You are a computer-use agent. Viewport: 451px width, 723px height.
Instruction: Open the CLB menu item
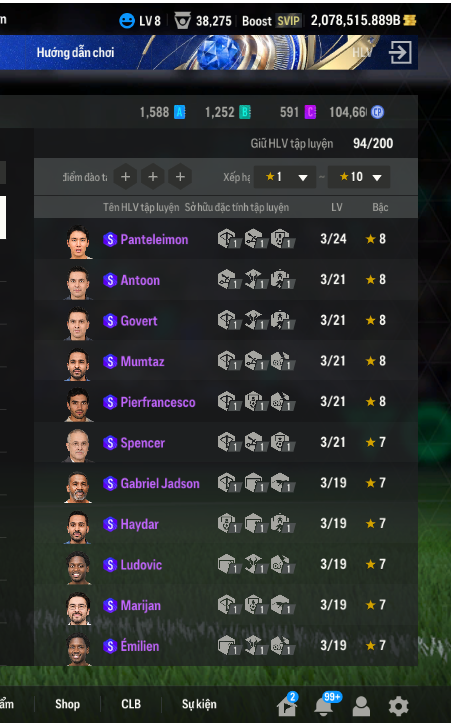pyautogui.click(x=131, y=704)
